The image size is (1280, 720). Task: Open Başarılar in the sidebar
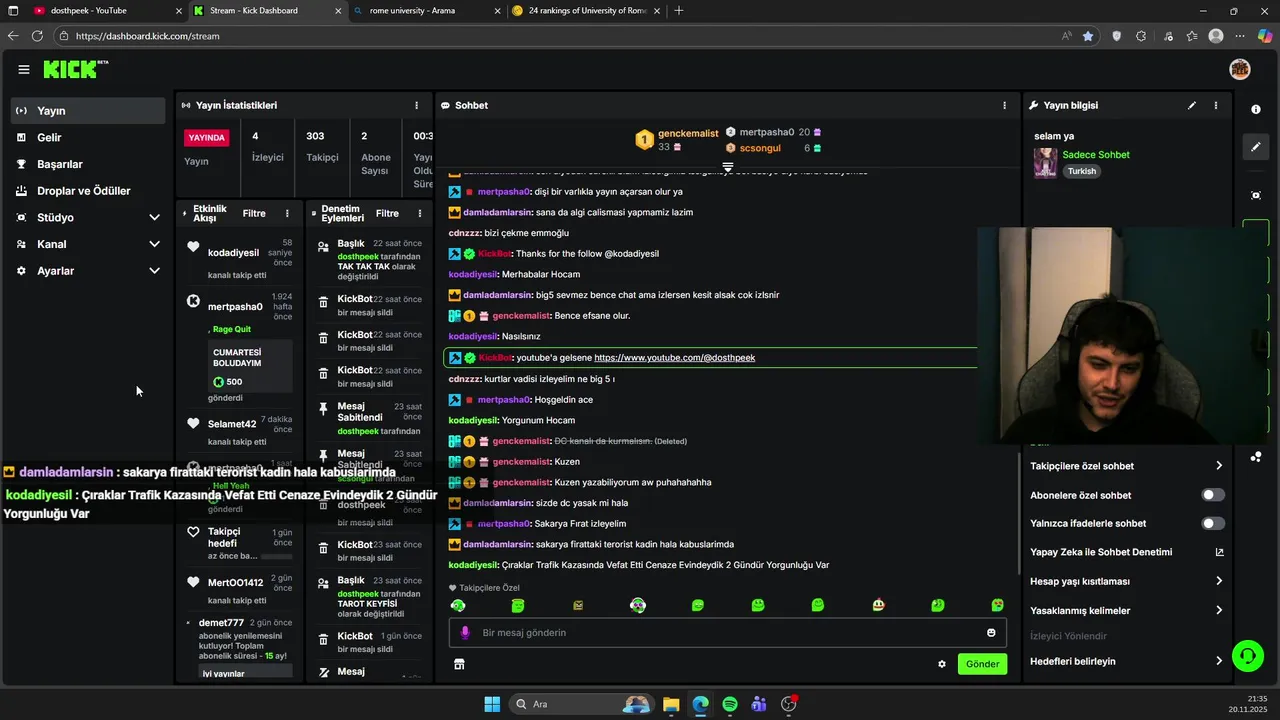click(88, 164)
